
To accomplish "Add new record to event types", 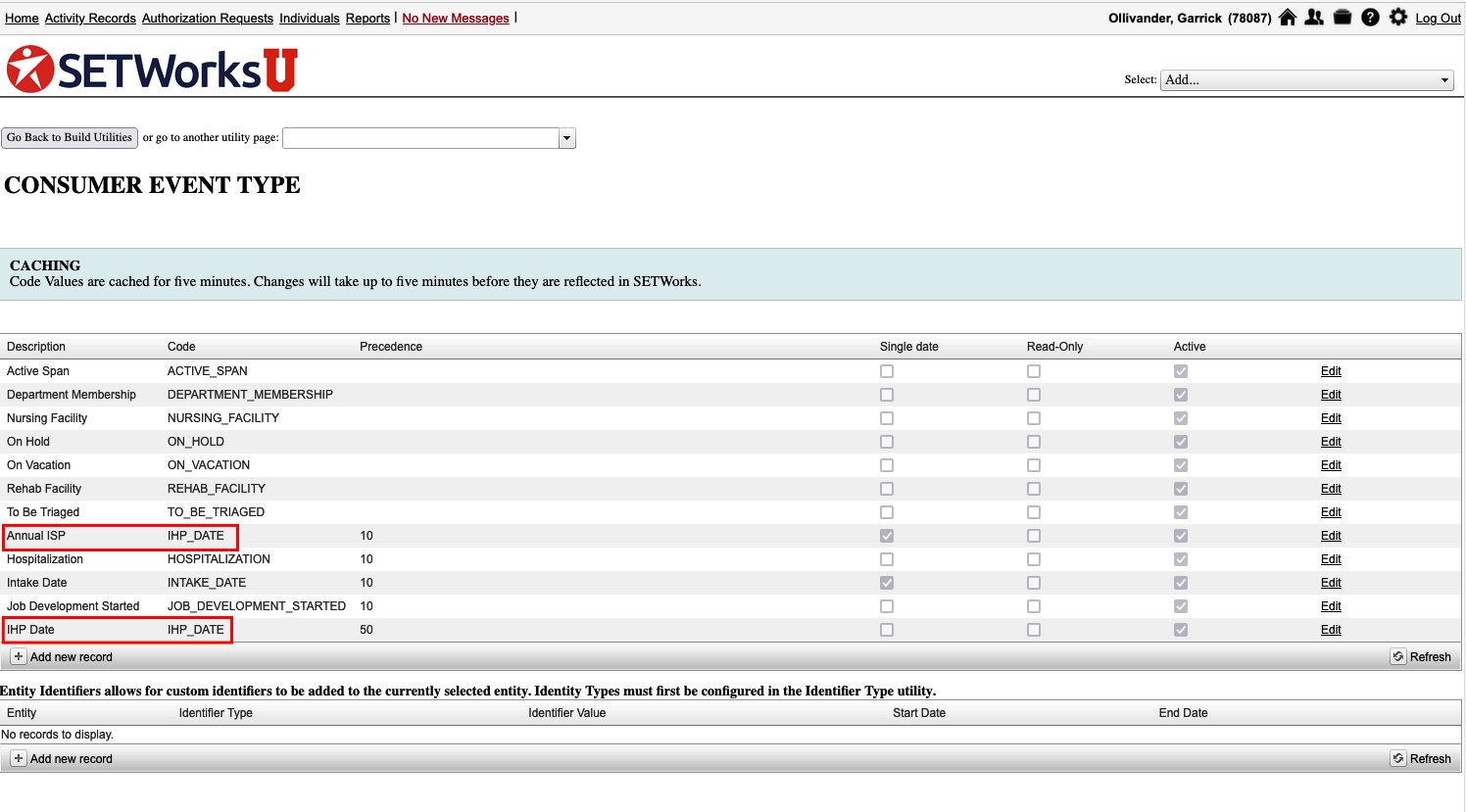I will point(62,656).
